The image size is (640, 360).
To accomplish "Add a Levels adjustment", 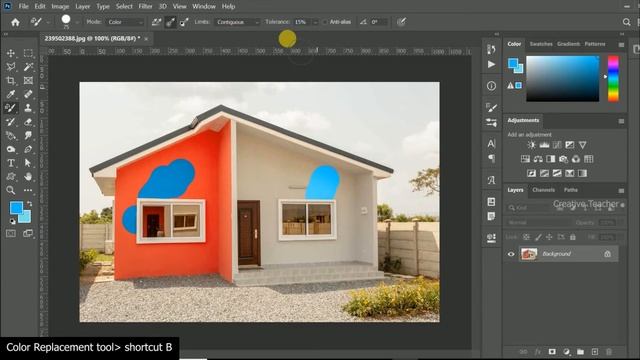I will (x=544, y=145).
